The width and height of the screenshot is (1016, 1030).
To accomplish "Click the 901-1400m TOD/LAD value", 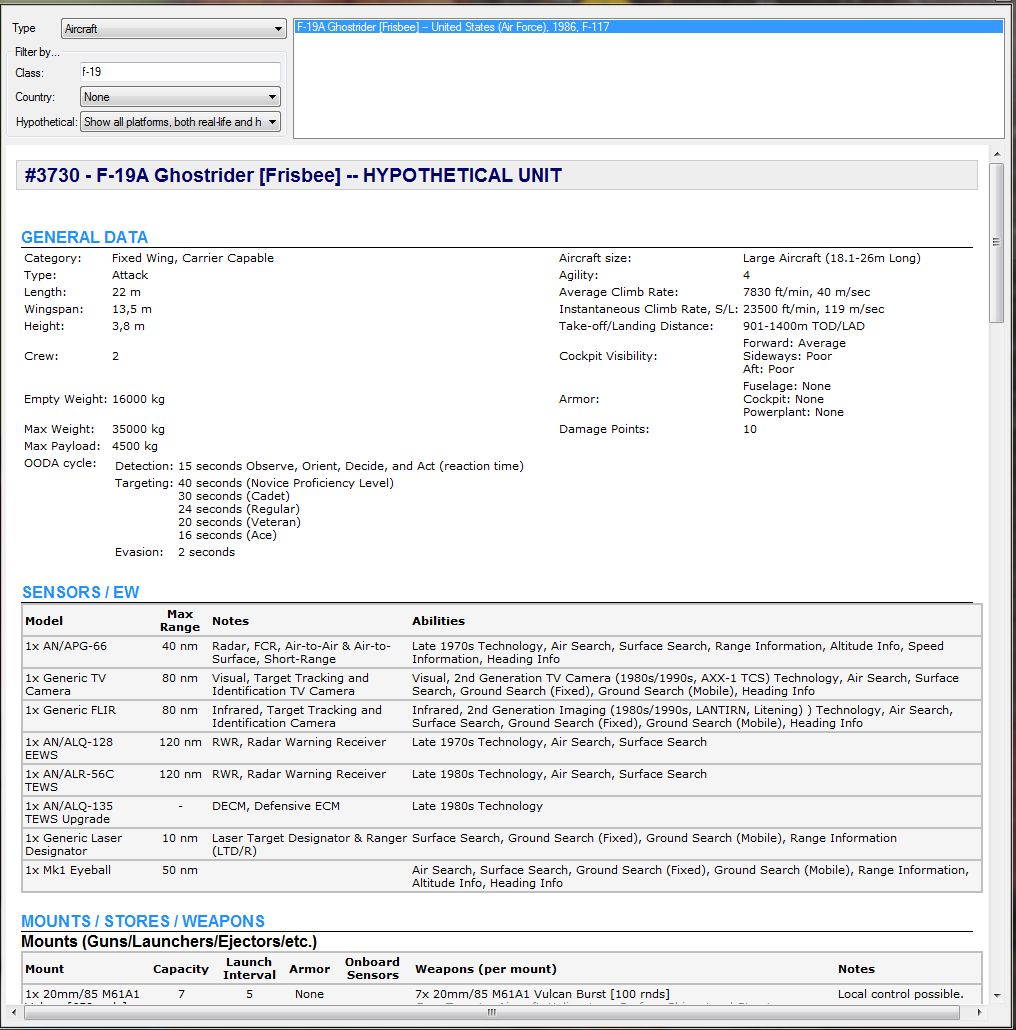I will 803,326.
